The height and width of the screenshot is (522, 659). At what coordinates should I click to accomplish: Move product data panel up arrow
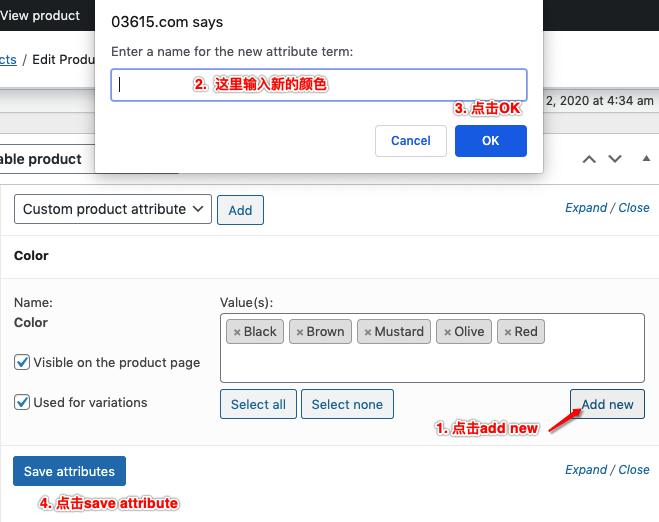pyautogui.click(x=590, y=159)
